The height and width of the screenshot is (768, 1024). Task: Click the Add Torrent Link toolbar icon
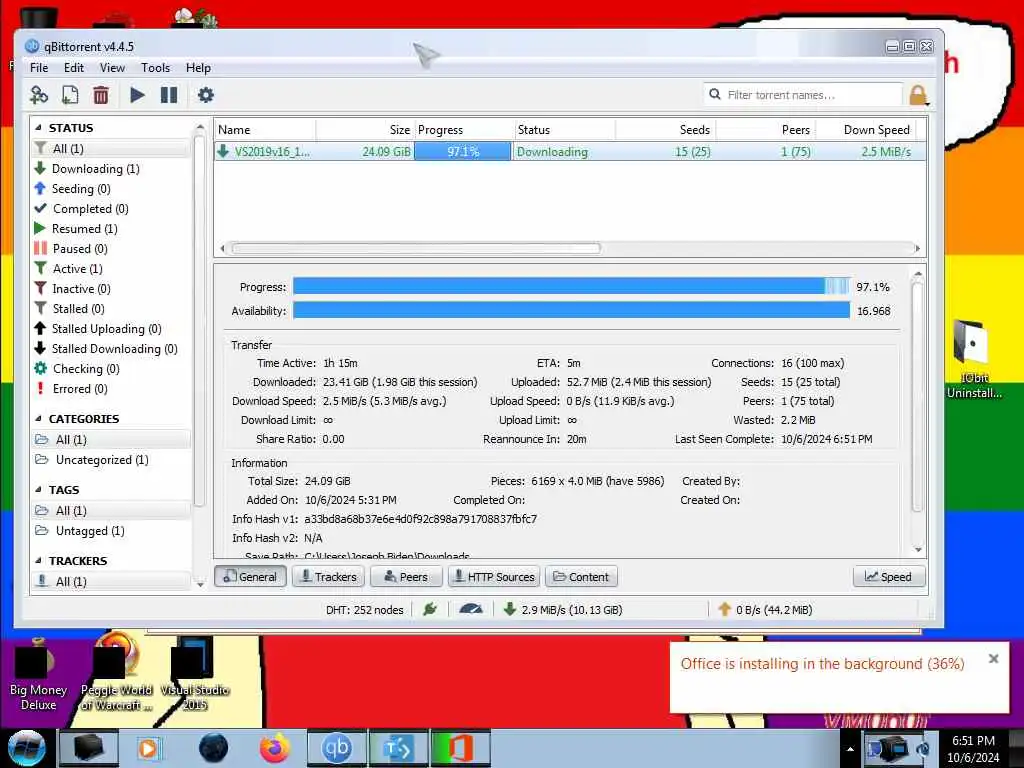pyautogui.click(x=39, y=95)
